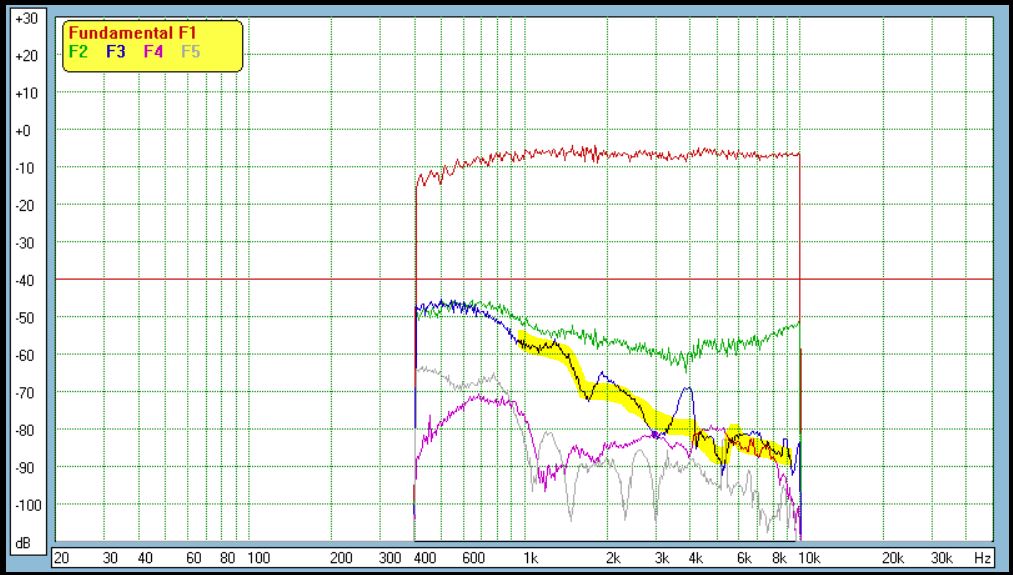This screenshot has height=575, width=1013.
Task: Click the 100 frequency axis label
Action: point(258,558)
